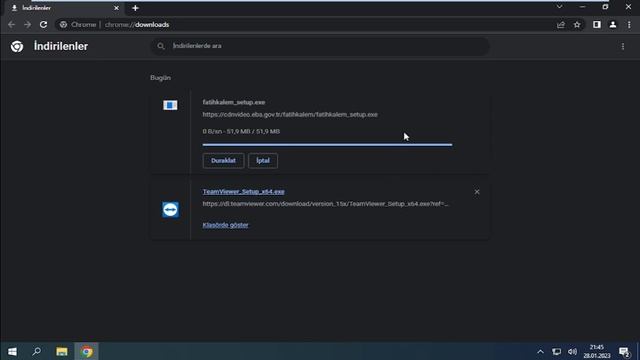Open the taskbar clock and date
This screenshot has width=640, height=360.
coord(597,351)
